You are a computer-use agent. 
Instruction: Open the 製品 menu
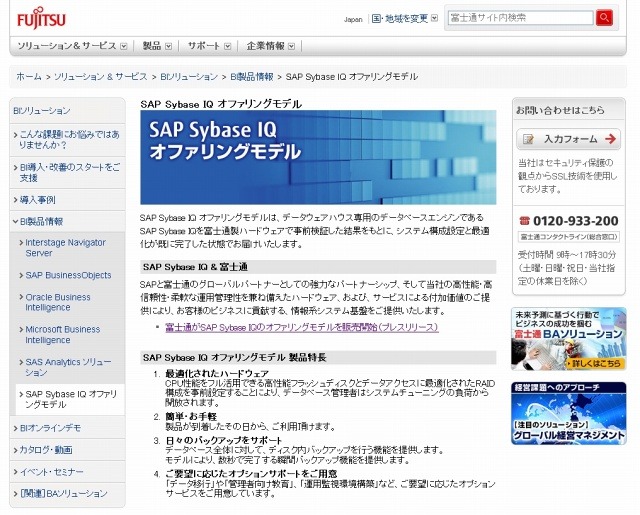[152, 46]
